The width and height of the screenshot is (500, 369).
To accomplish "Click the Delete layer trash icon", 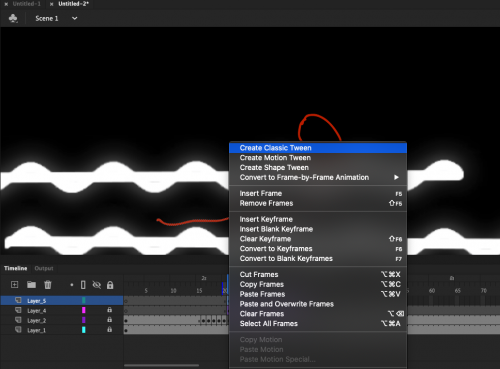I will [48, 284].
